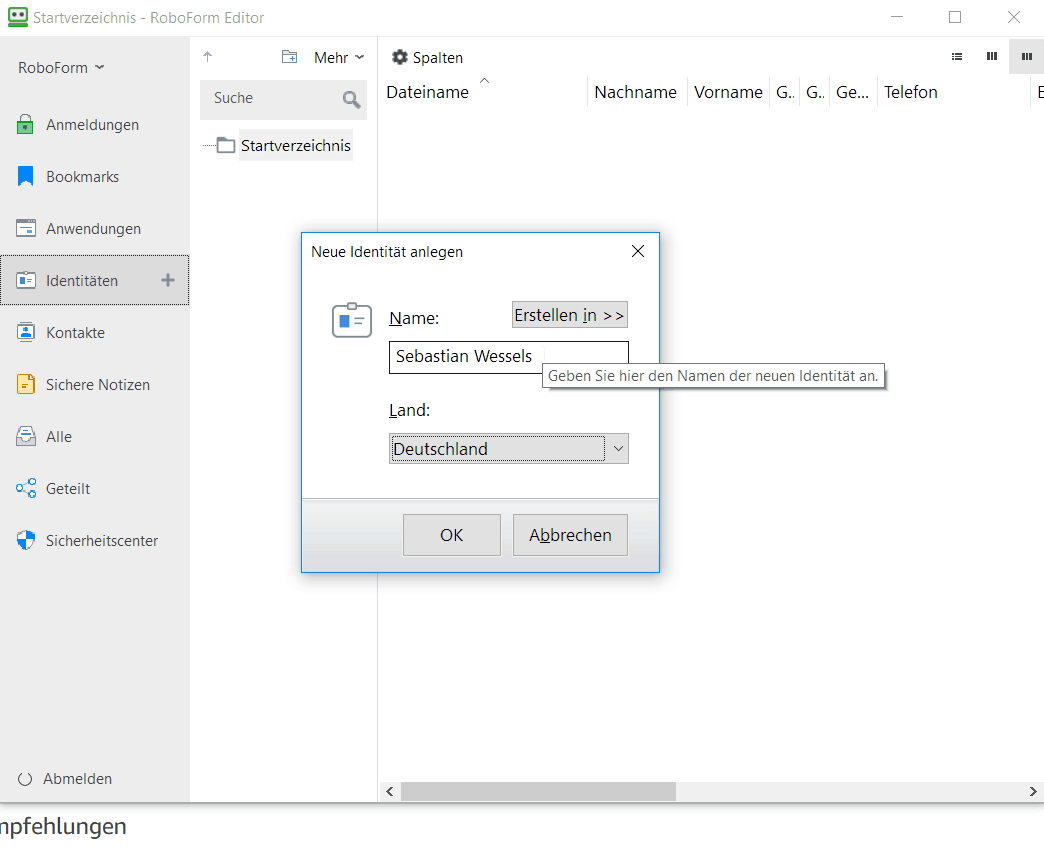Minimize the RoboForm Editor window

click(x=897, y=17)
